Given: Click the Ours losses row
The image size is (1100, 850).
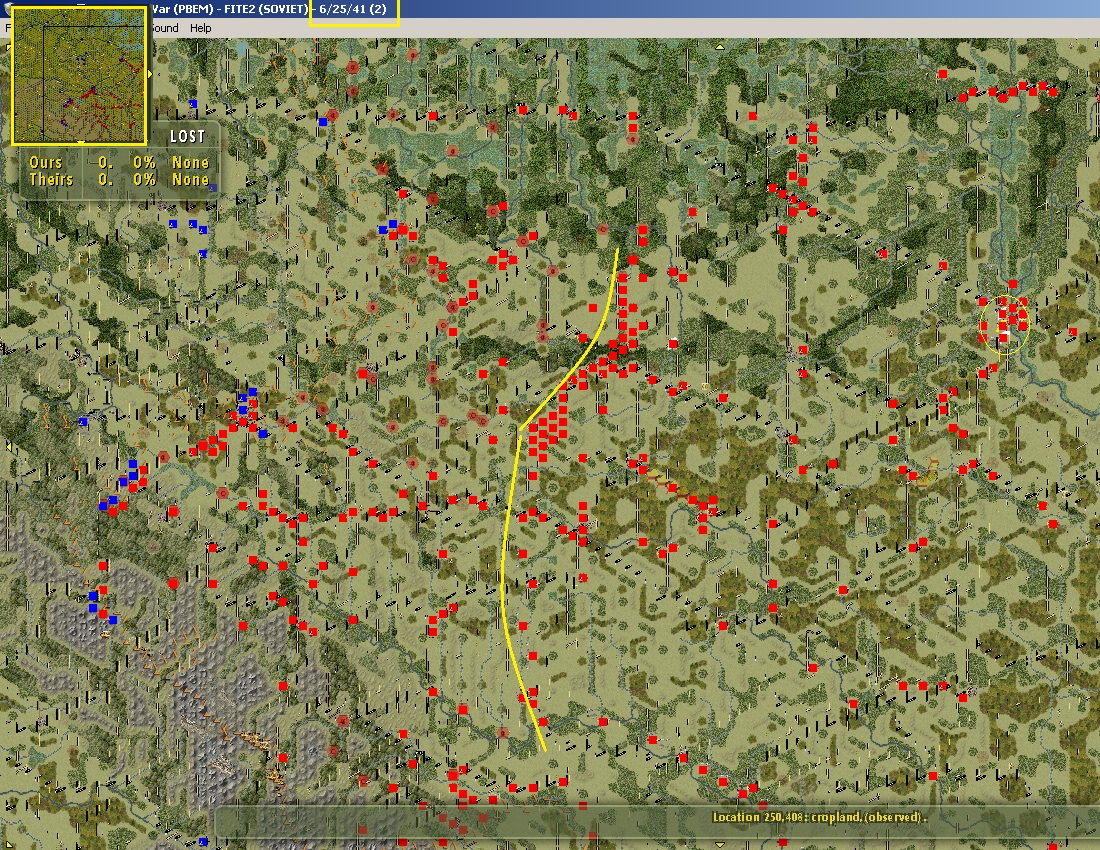Looking at the screenshot, I should [119, 163].
